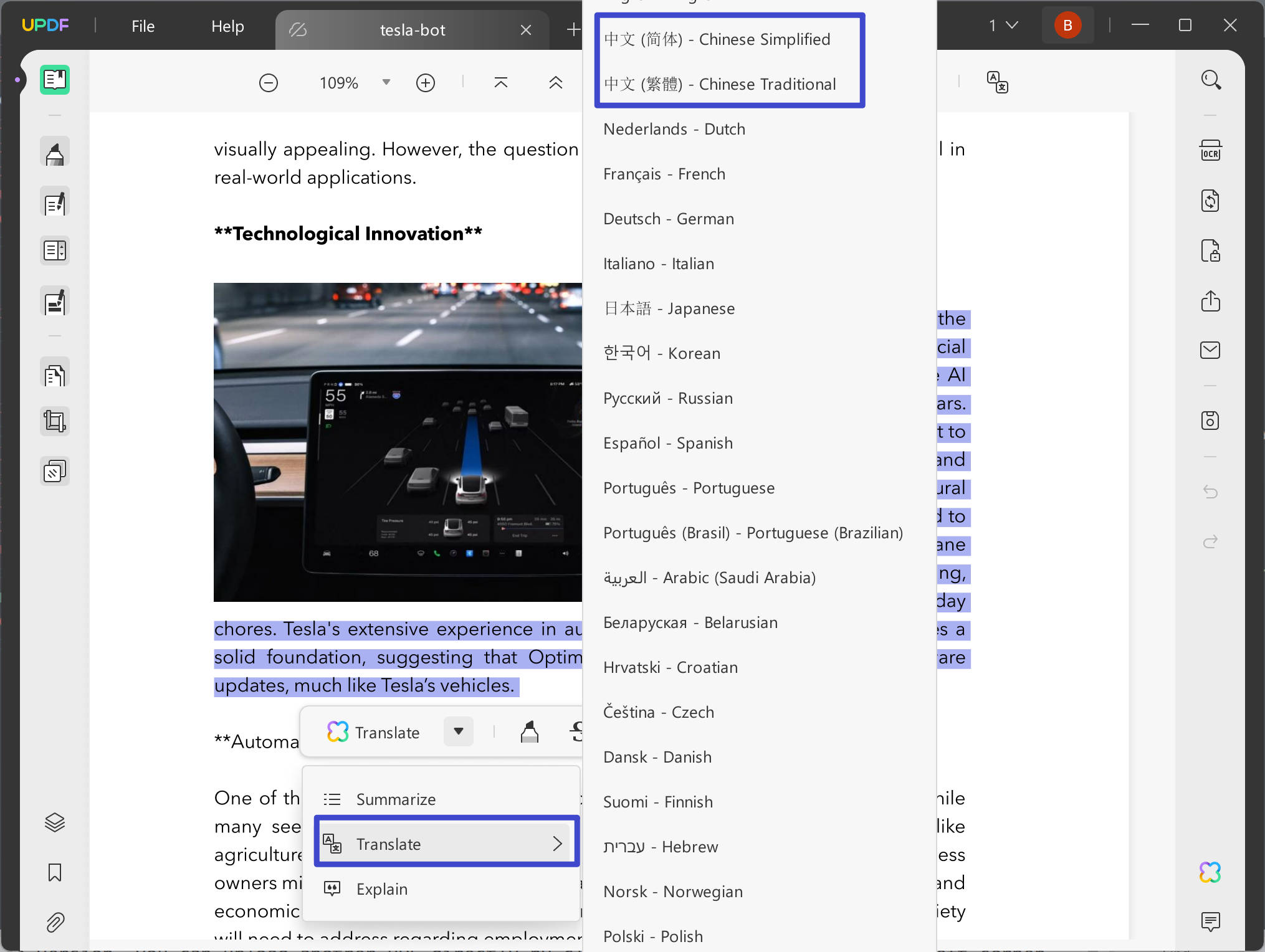Open the Watermark tool in sidebar

click(55, 472)
